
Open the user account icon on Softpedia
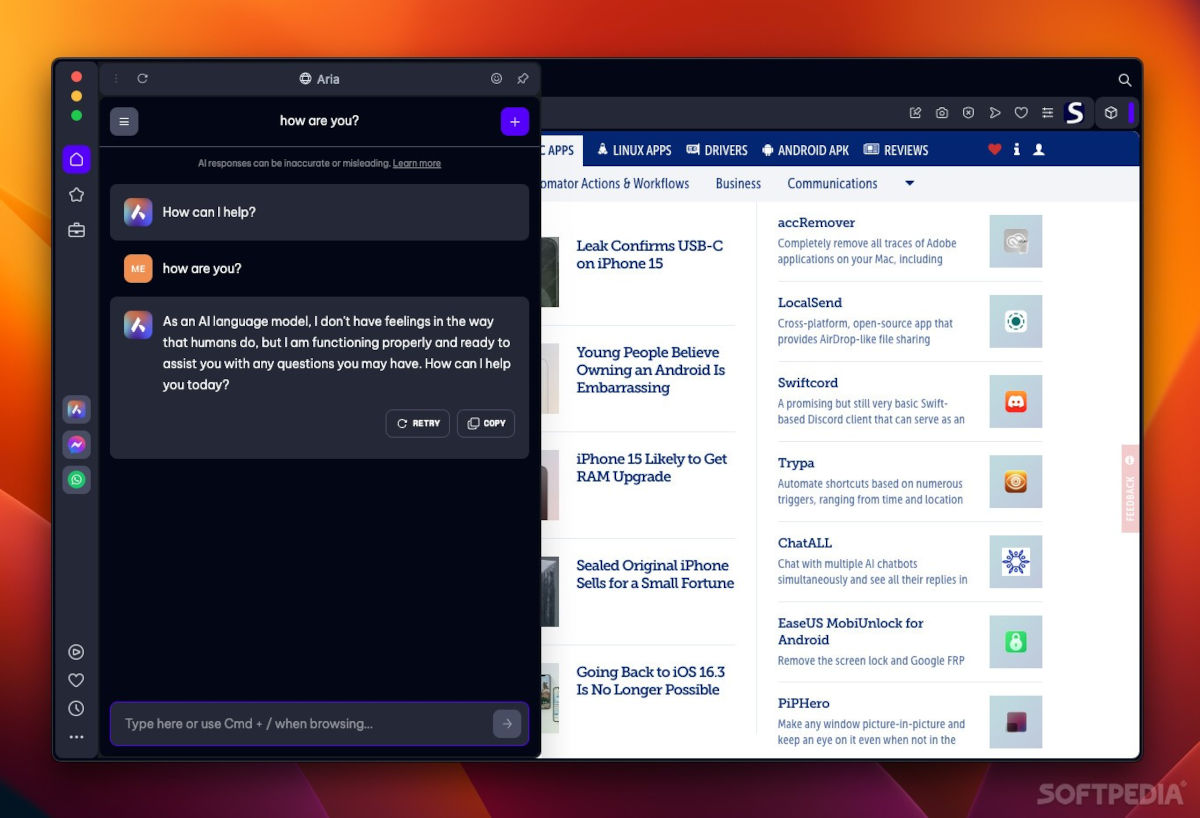point(1039,149)
